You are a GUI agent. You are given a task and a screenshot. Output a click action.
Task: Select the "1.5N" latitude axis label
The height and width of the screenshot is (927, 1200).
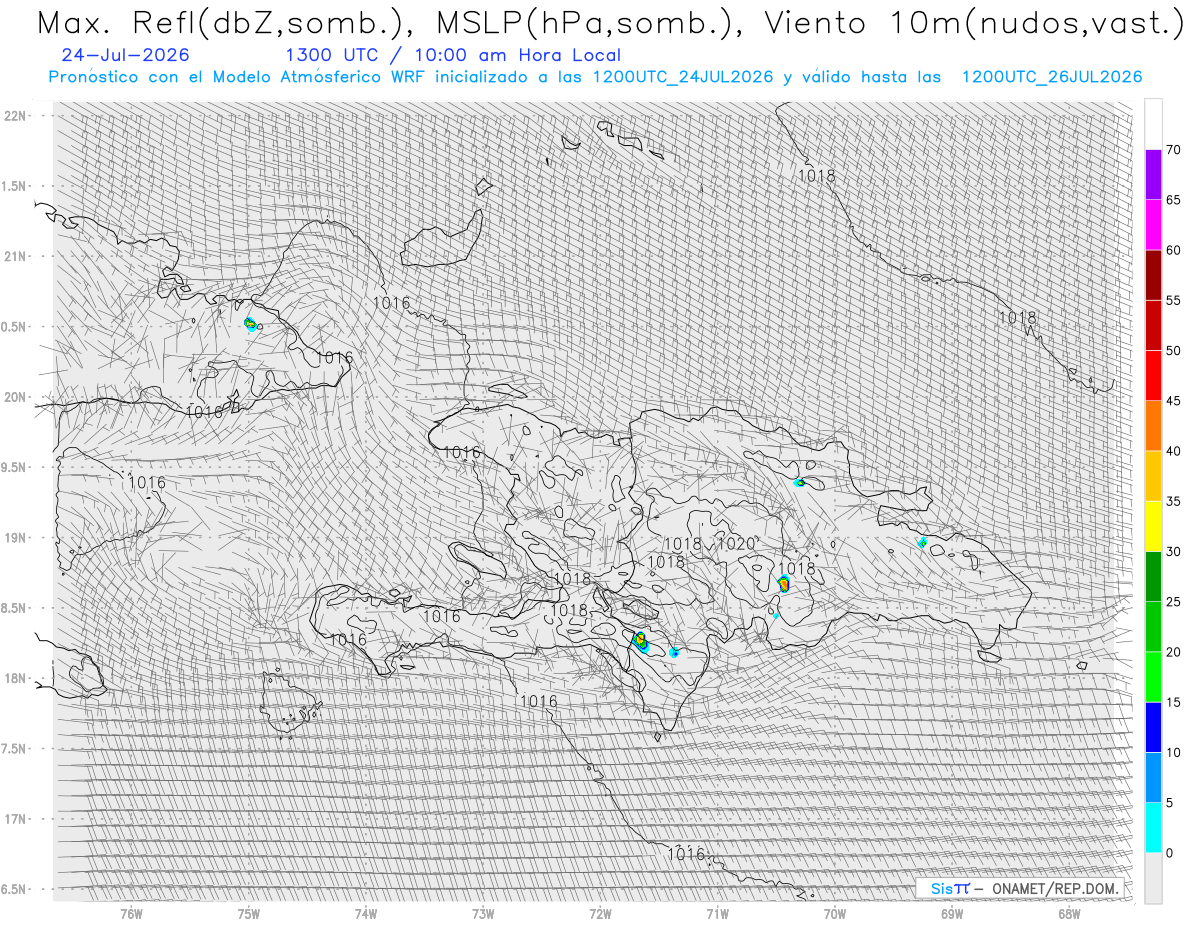click(x=14, y=186)
